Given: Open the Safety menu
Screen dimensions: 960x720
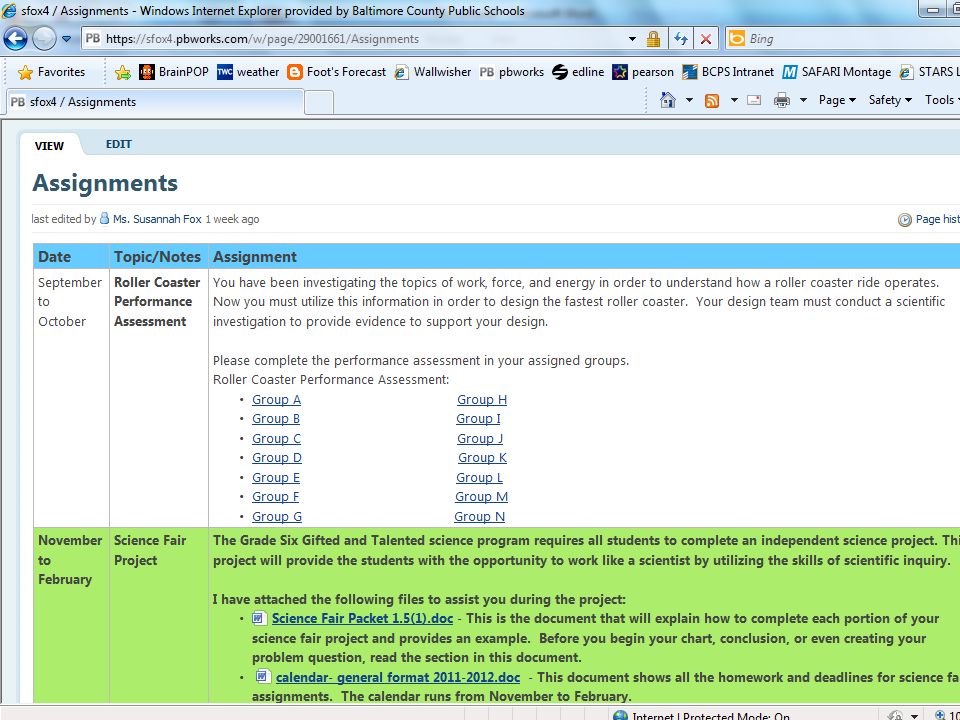Looking at the screenshot, I should (890, 100).
